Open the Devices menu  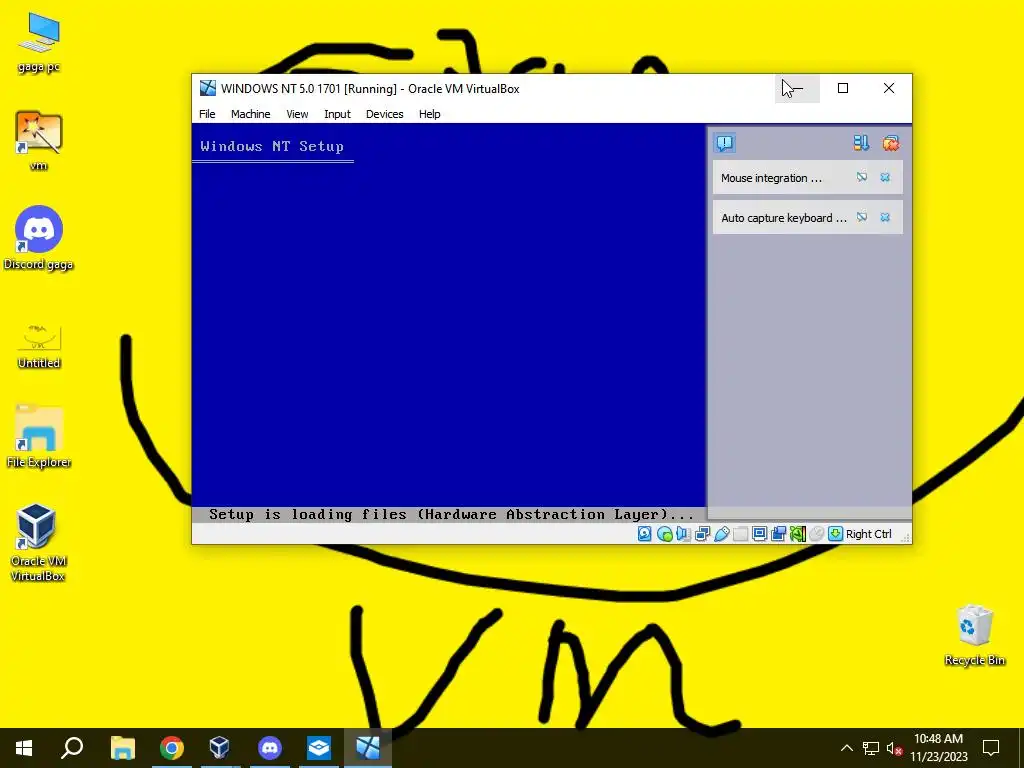(x=384, y=114)
